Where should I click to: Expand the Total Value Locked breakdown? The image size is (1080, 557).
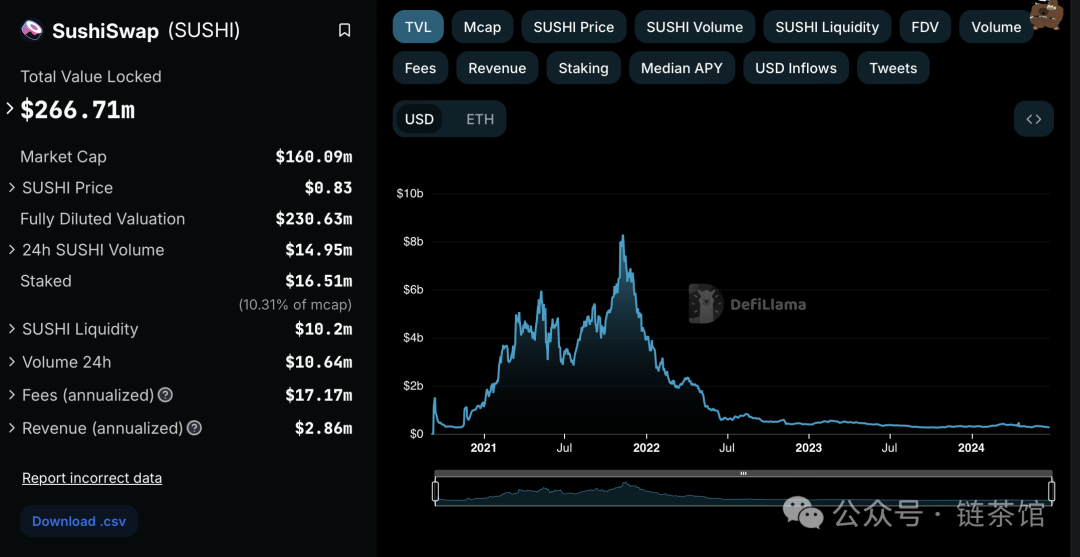pyautogui.click(x=10, y=108)
